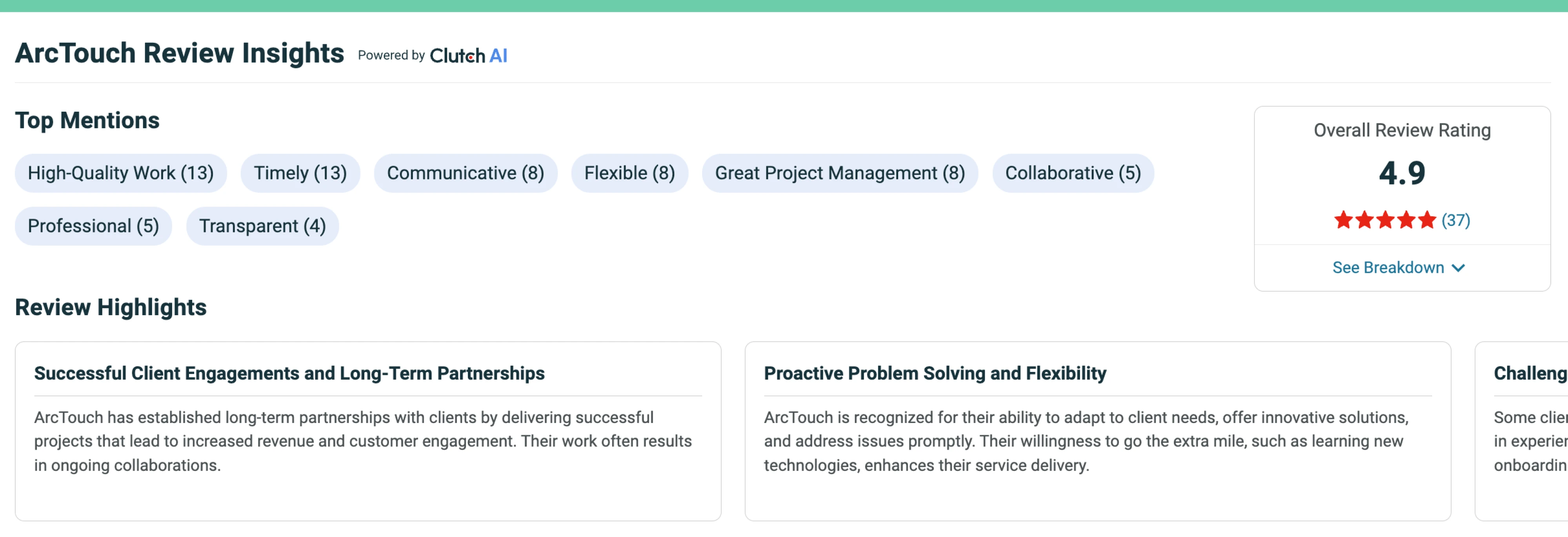The image size is (1568, 537).
Task: Open Successful Client Engagements highlight card
Action: click(368, 431)
